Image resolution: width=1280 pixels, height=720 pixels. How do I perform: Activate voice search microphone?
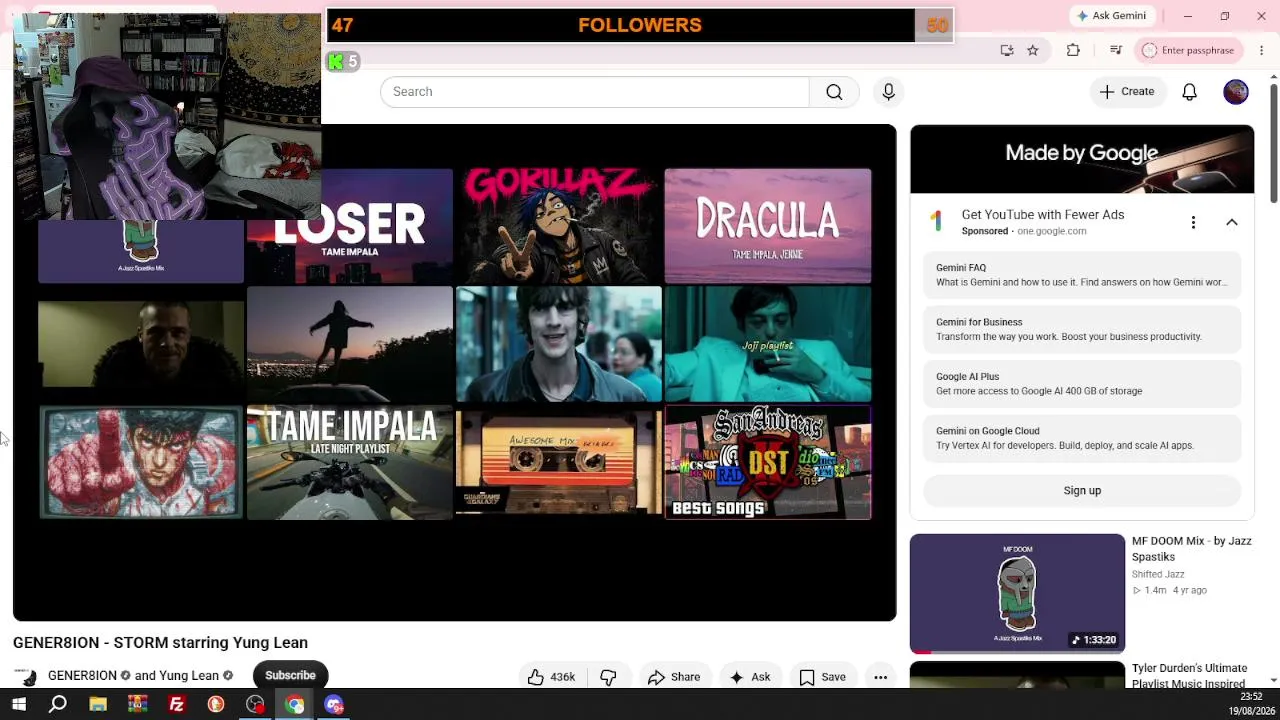click(x=888, y=92)
